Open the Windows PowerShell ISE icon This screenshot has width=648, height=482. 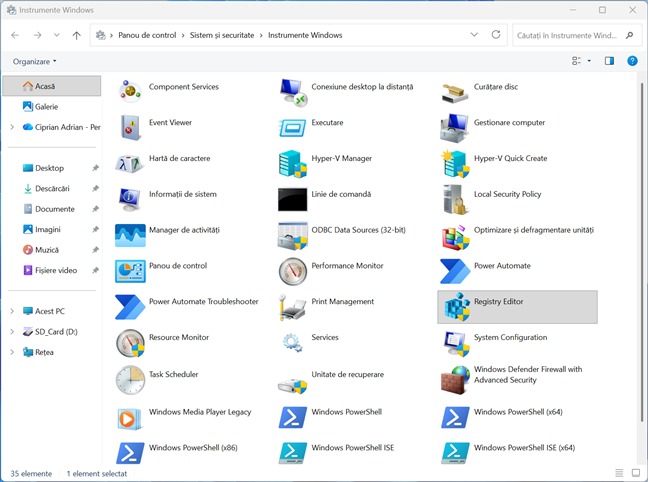click(x=293, y=453)
